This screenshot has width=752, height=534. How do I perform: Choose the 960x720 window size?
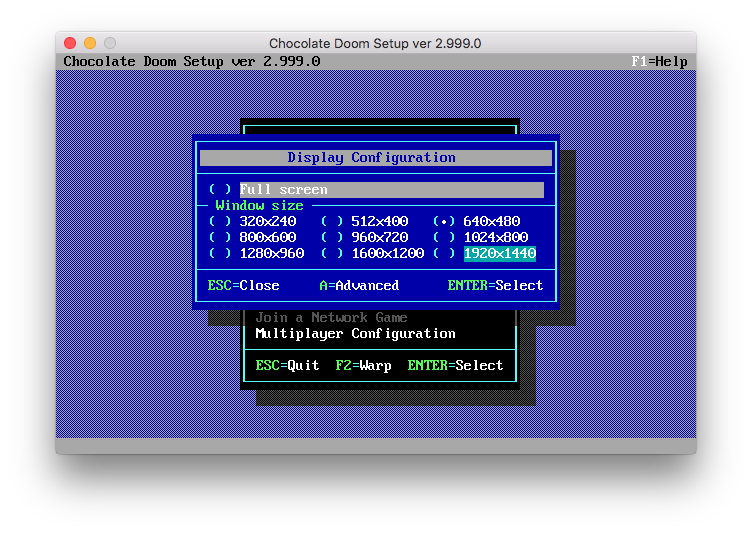pos(364,237)
